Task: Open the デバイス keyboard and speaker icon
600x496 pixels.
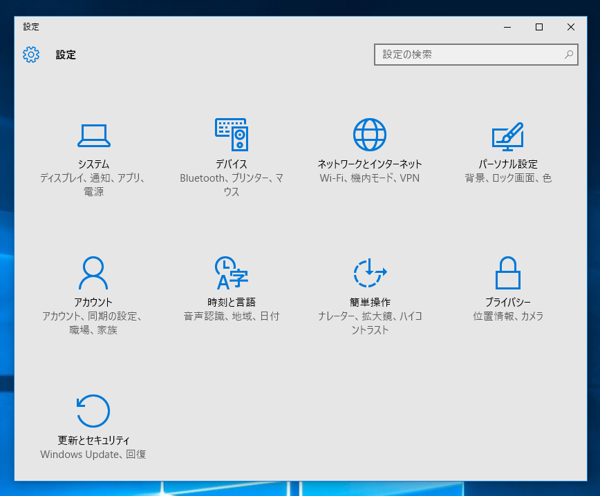Action: tap(232, 134)
